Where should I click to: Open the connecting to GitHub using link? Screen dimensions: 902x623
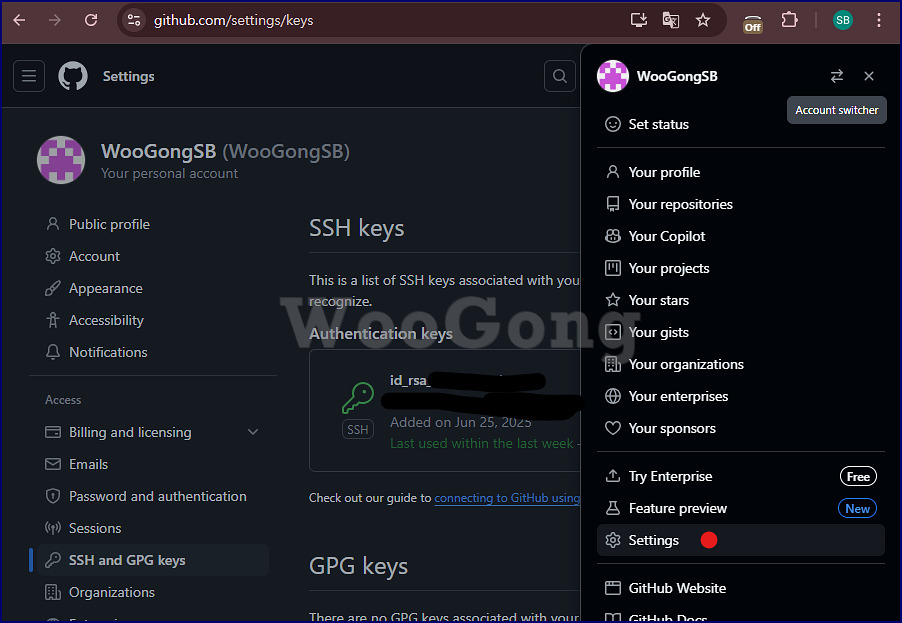pyautogui.click(x=507, y=498)
